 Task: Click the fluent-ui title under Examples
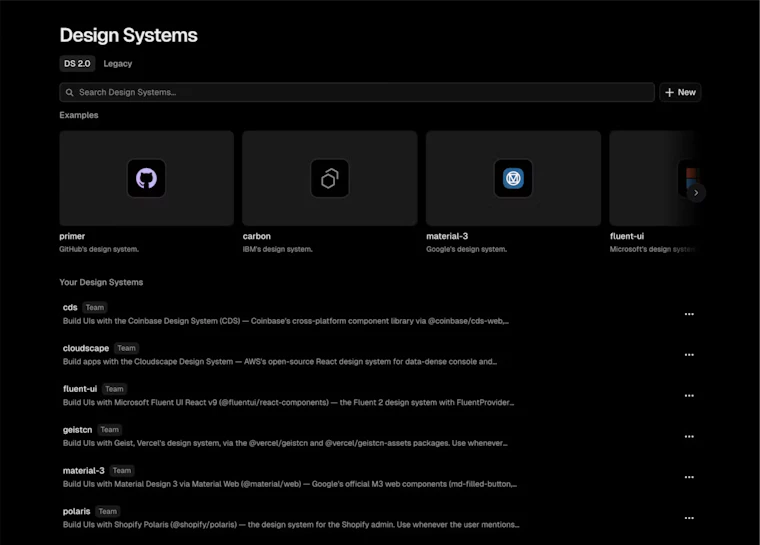627,236
